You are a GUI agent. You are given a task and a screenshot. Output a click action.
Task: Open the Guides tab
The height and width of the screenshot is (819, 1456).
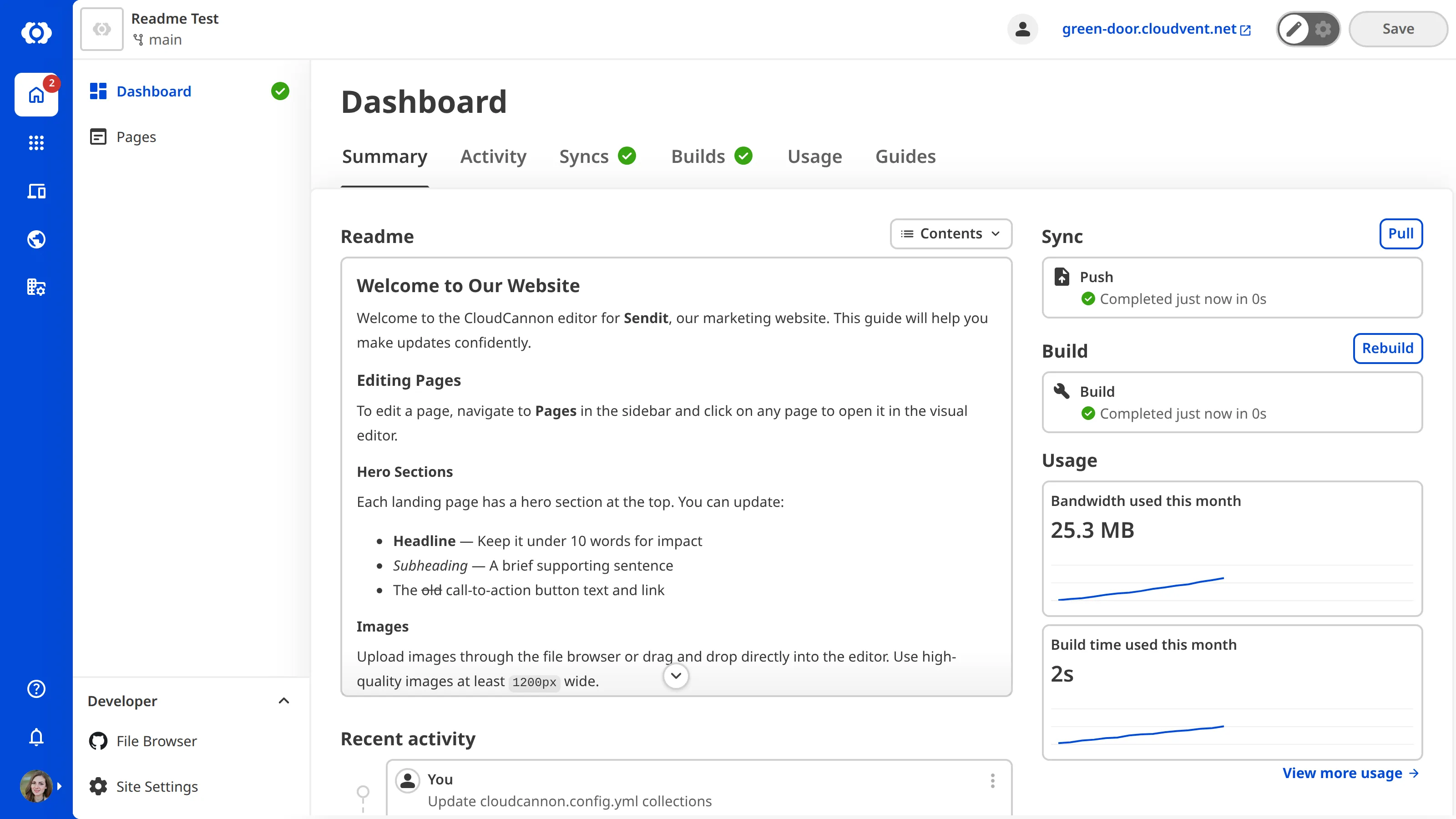point(905,157)
